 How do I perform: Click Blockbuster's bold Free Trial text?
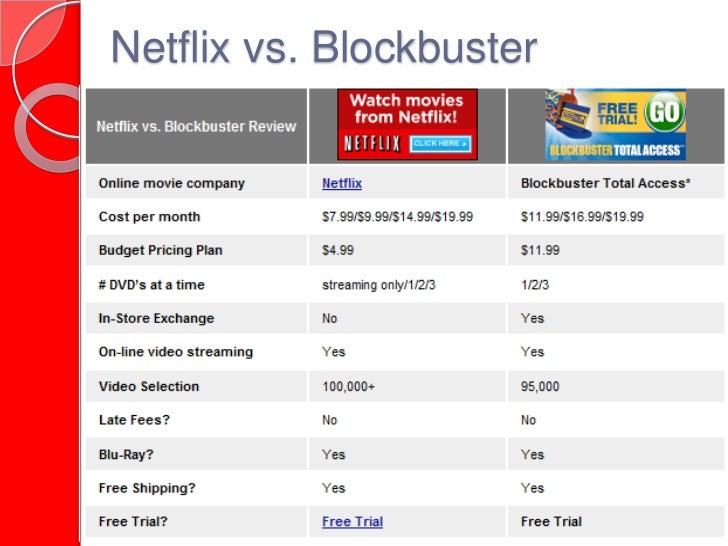(551, 522)
